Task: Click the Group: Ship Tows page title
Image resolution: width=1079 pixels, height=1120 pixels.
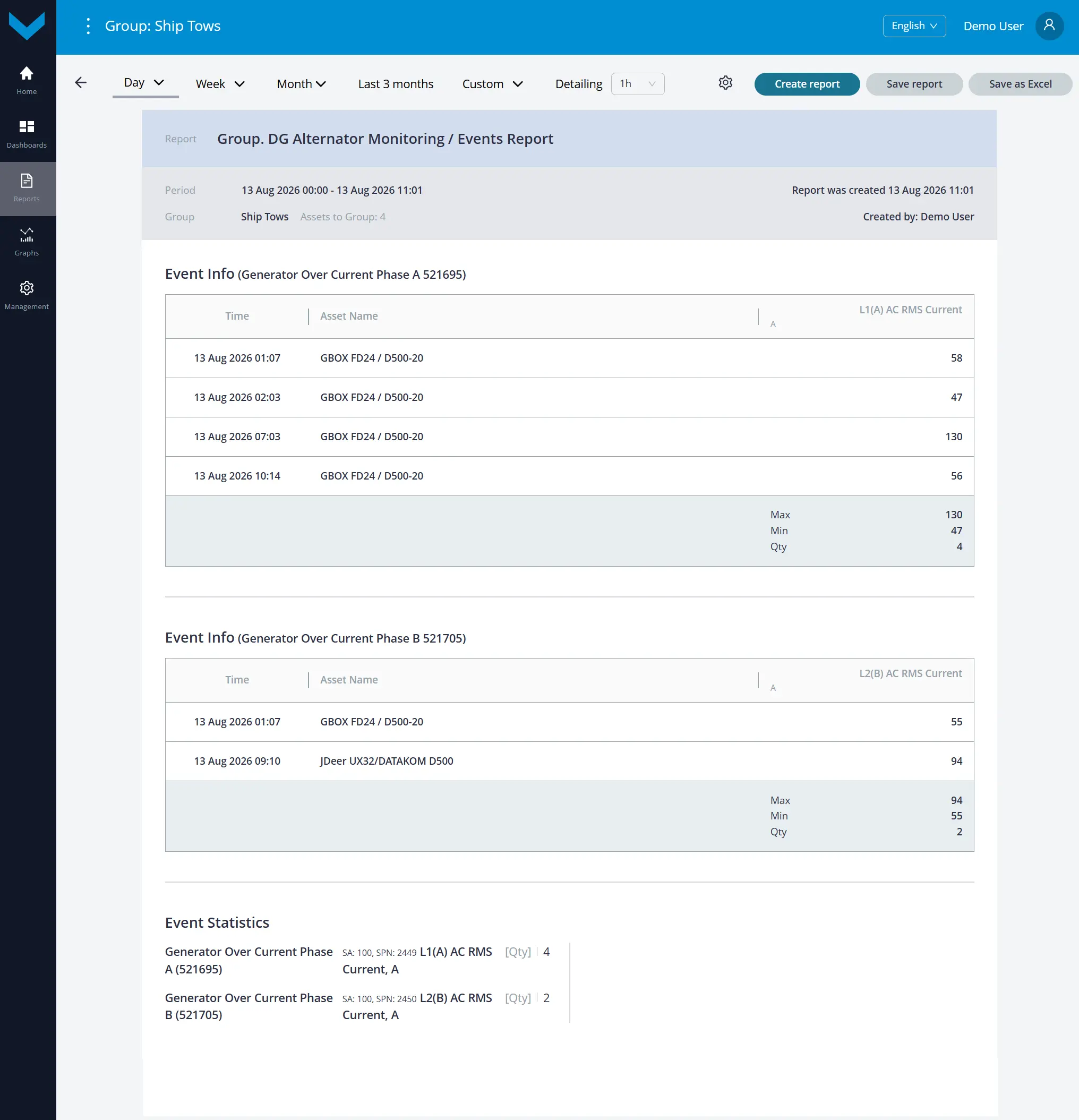Action: tap(162, 25)
